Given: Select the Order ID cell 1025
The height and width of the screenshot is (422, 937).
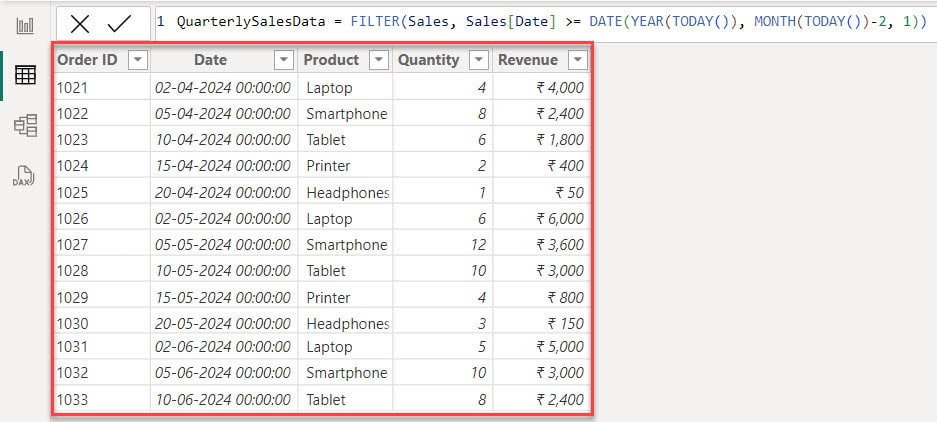Looking at the screenshot, I should pos(102,192).
